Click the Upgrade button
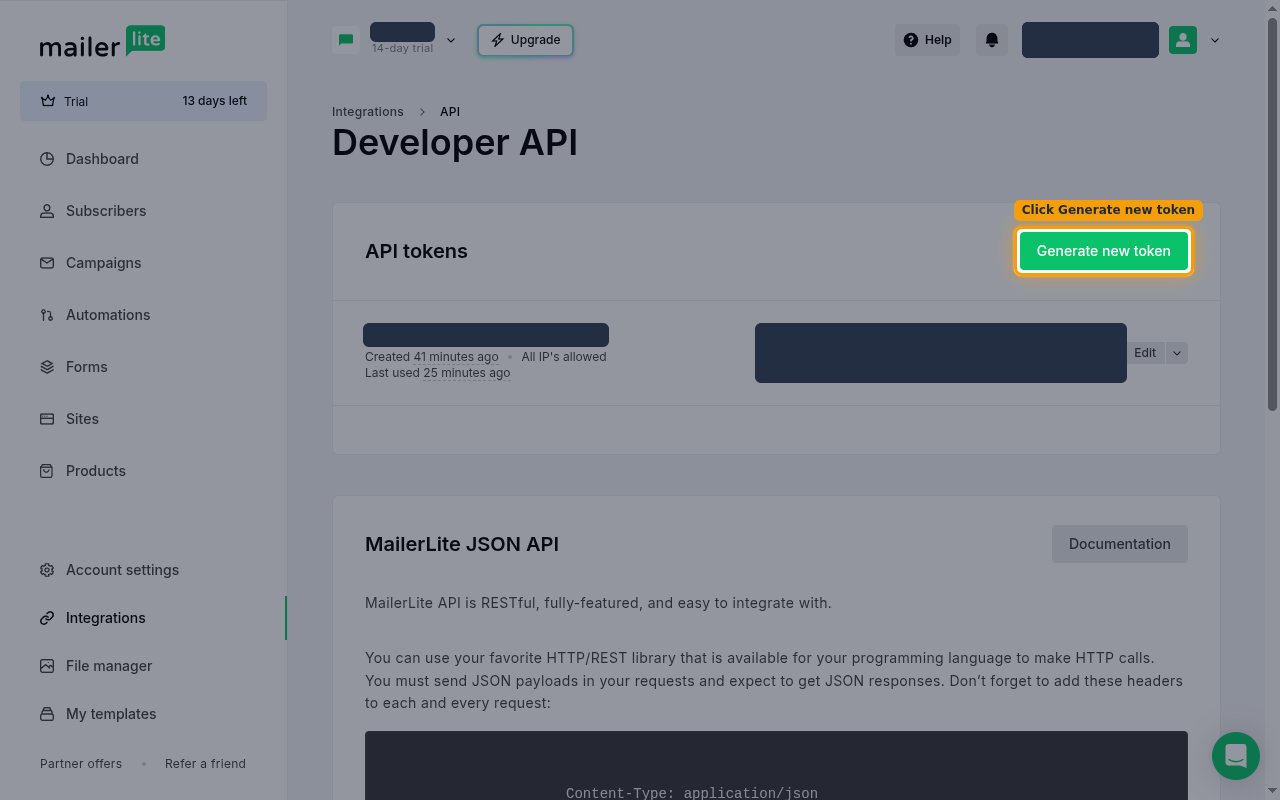 pyautogui.click(x=525, y=40)
